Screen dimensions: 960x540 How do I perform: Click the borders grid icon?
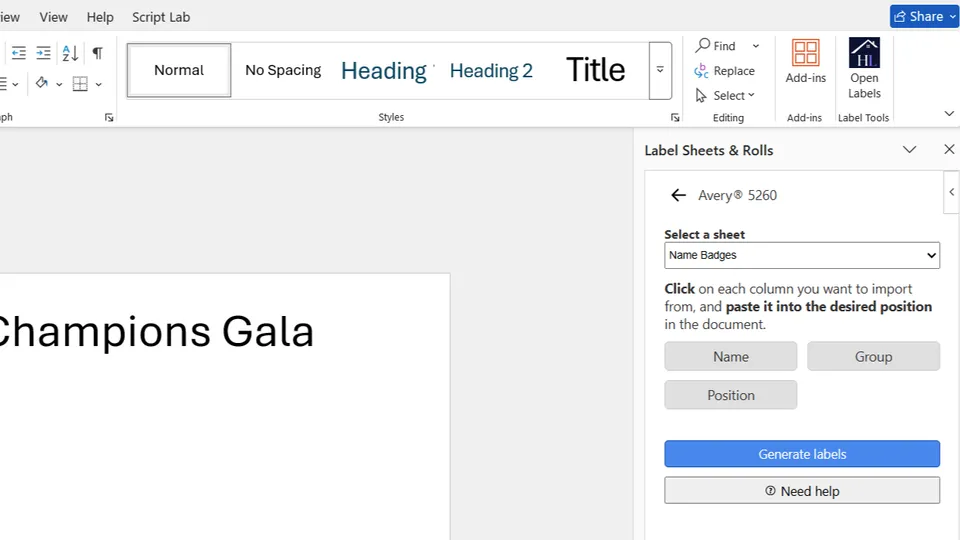[x=80, y=83]
